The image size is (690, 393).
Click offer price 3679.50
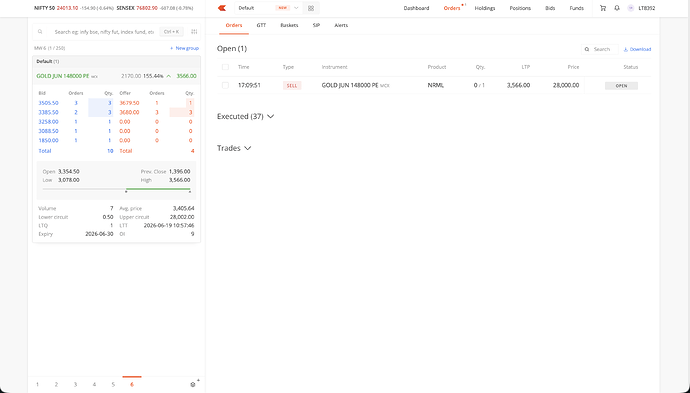tap(129, 103)
